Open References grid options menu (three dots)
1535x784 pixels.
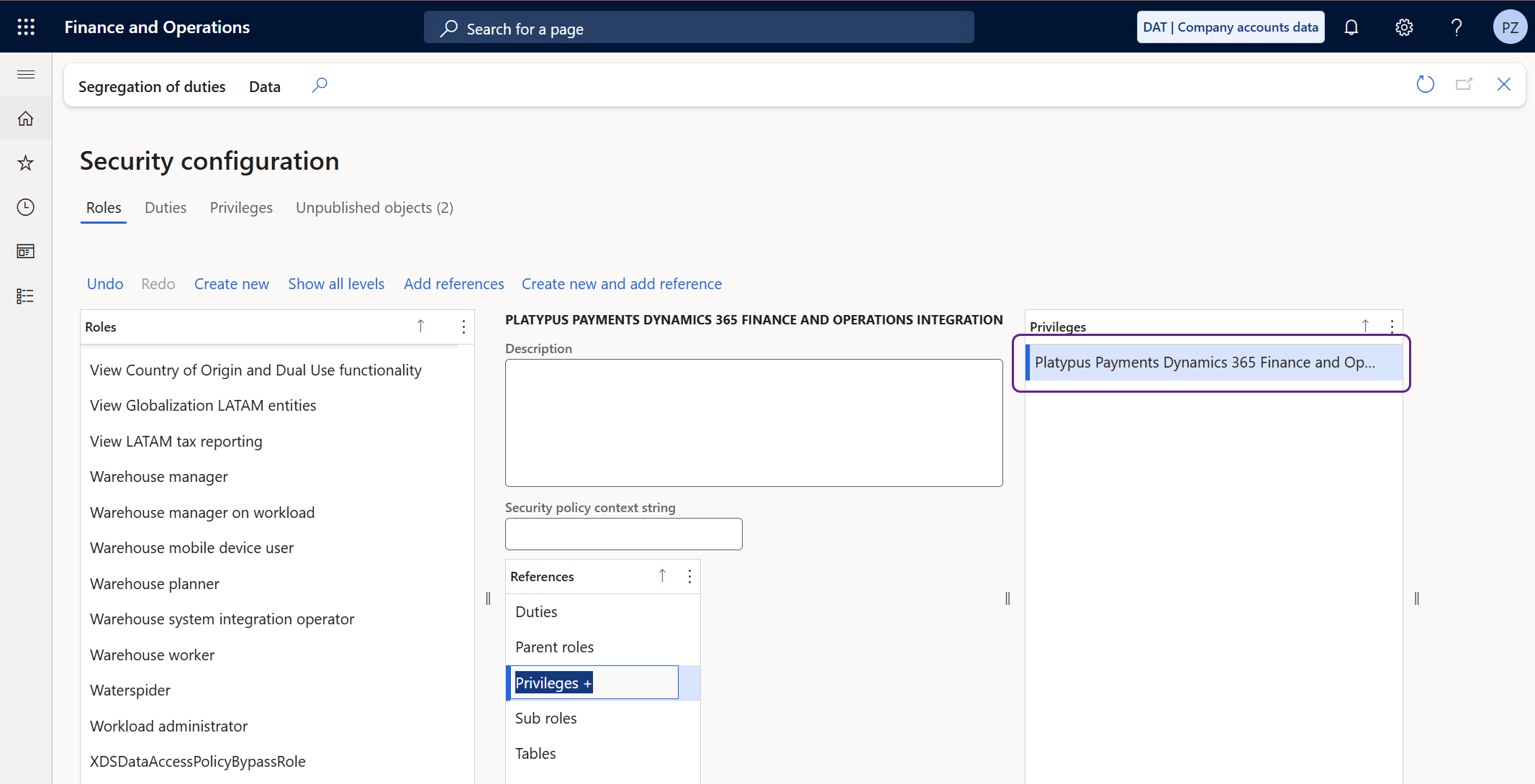(689, 577)
